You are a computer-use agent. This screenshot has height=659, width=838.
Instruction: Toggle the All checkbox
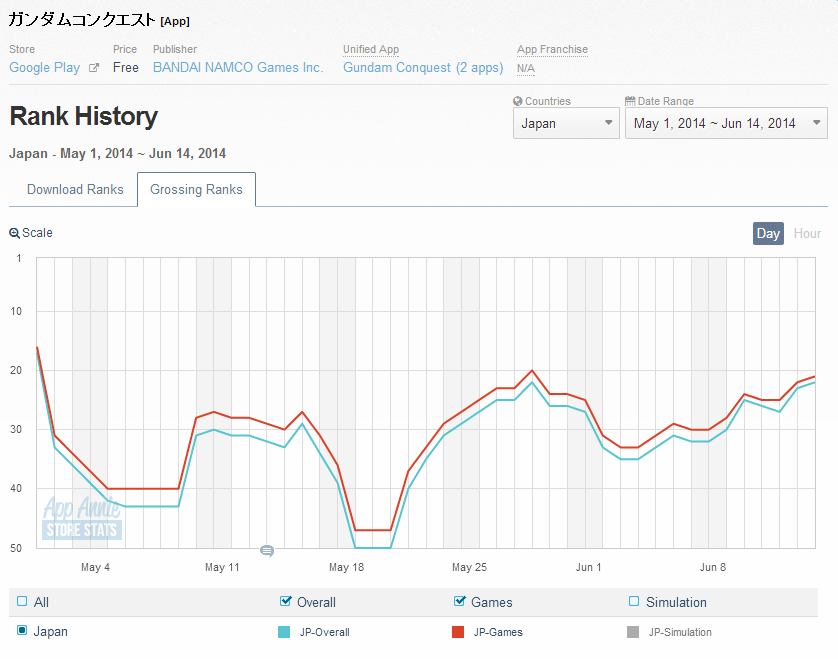(22, 602)
